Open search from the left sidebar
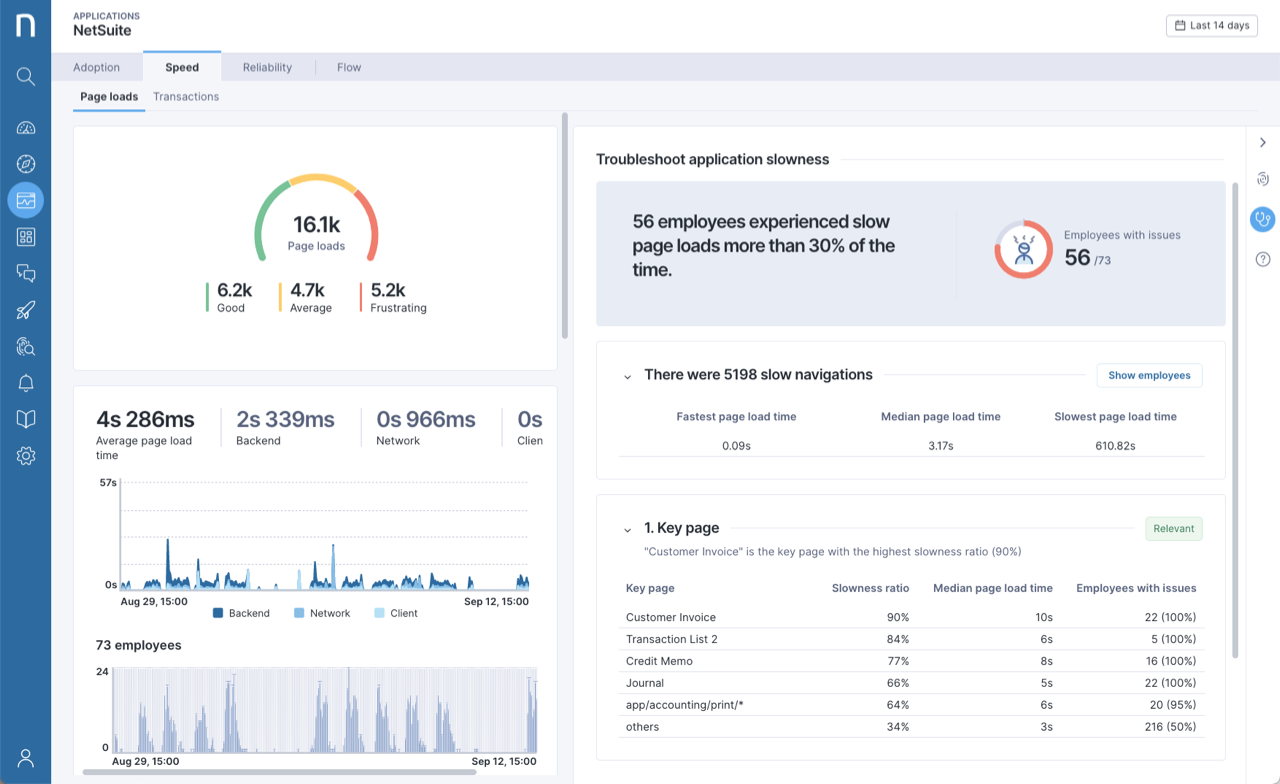Image resolution: width=1280 pixels, height=784 pixels. pos(25,76)
